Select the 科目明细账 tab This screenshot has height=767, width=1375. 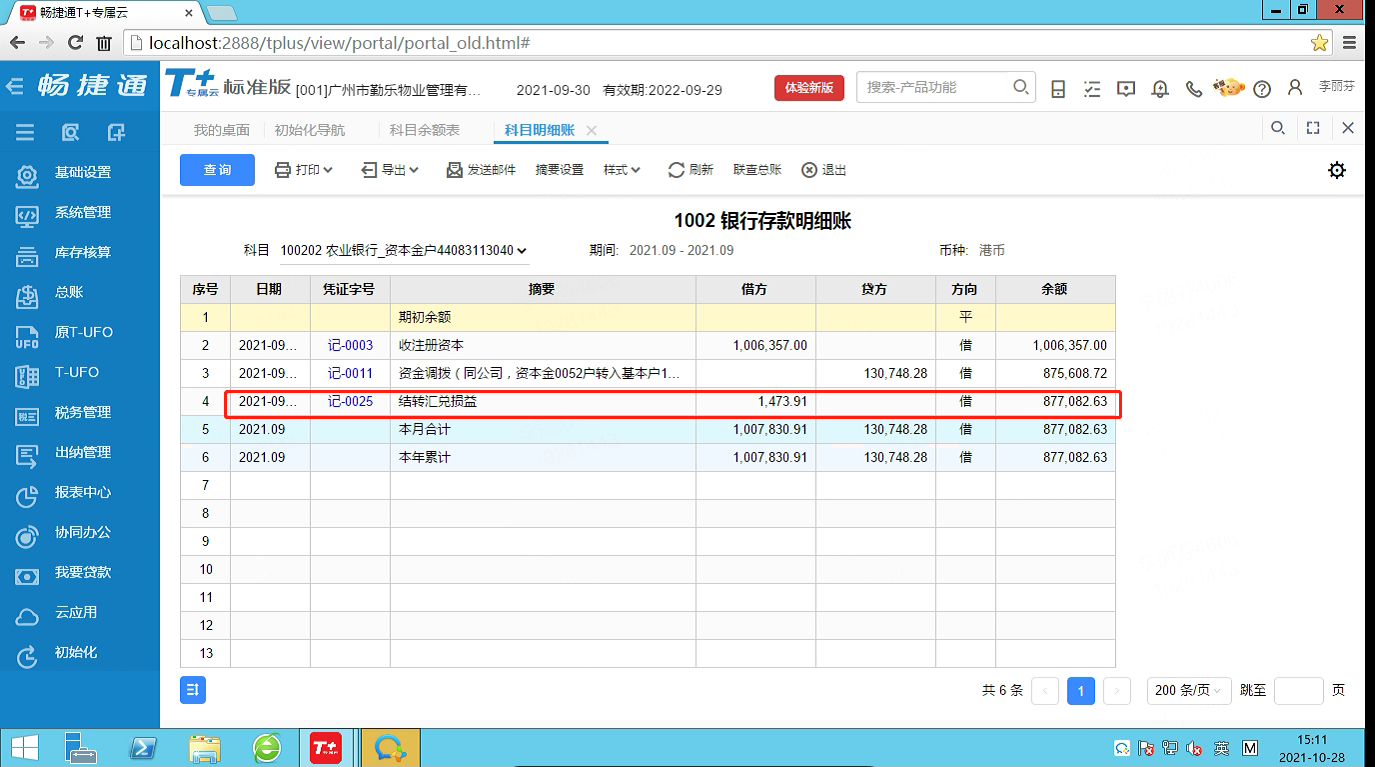pos(540,130)
